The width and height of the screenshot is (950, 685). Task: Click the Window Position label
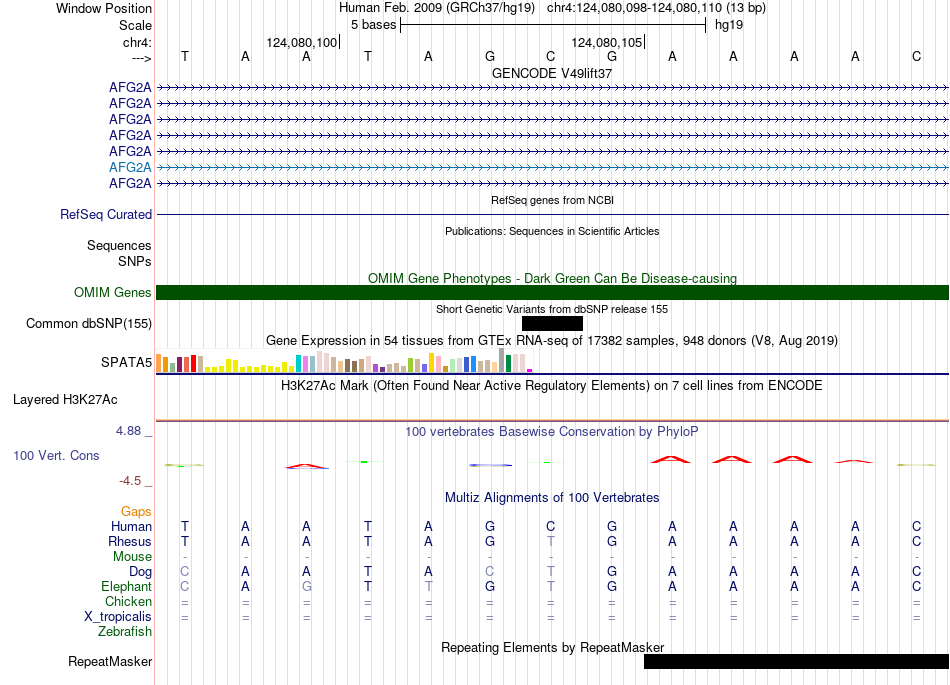[x=104, y=8]
